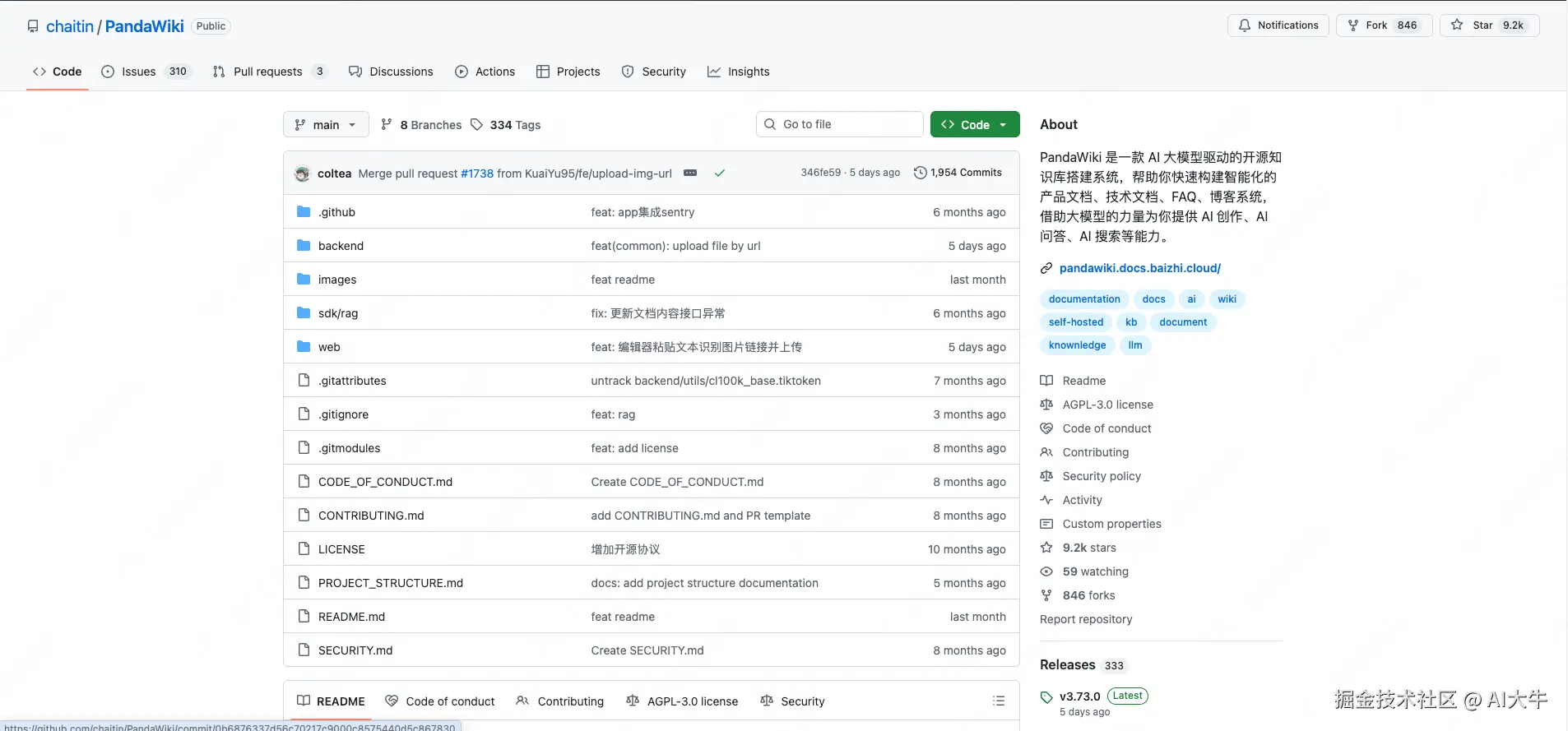The height and width of the screenshot is (731, 1568).
Task: Open Report repository link
Action: 1086,619
